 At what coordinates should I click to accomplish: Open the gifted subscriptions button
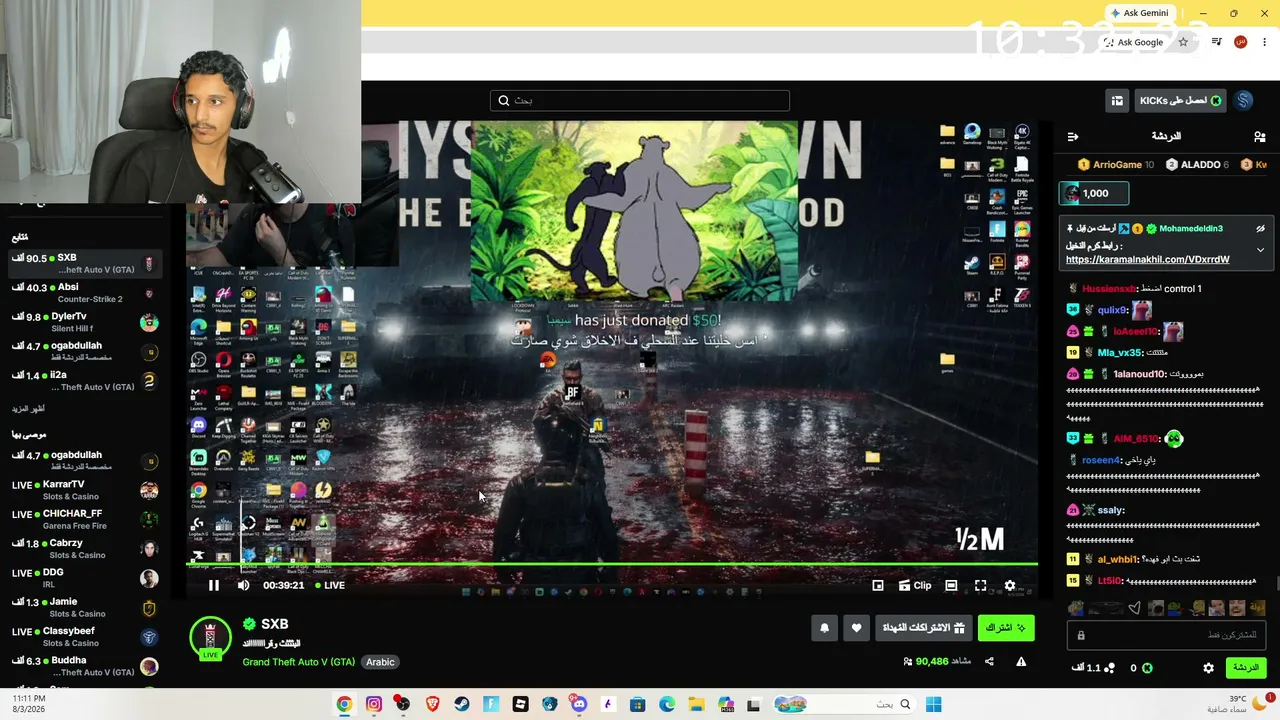point(923,628)
